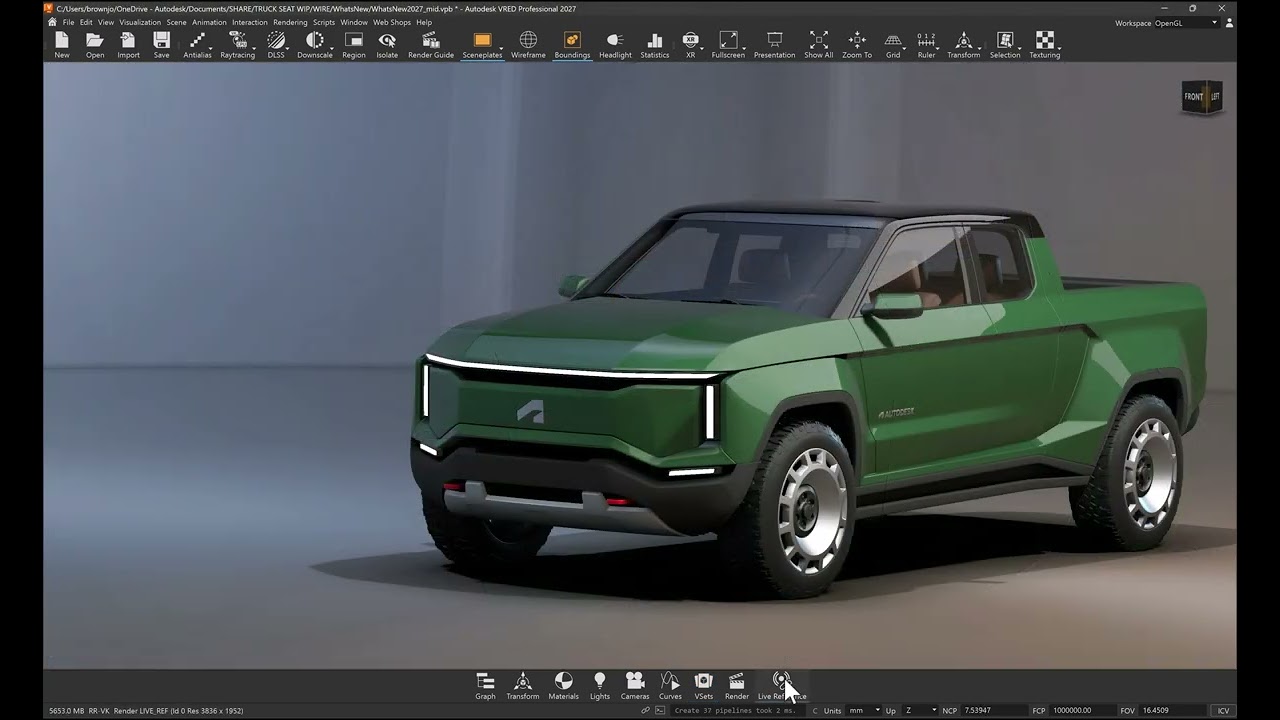Click the Region render icon
The image size is (1280, 720).
(354, 44)
